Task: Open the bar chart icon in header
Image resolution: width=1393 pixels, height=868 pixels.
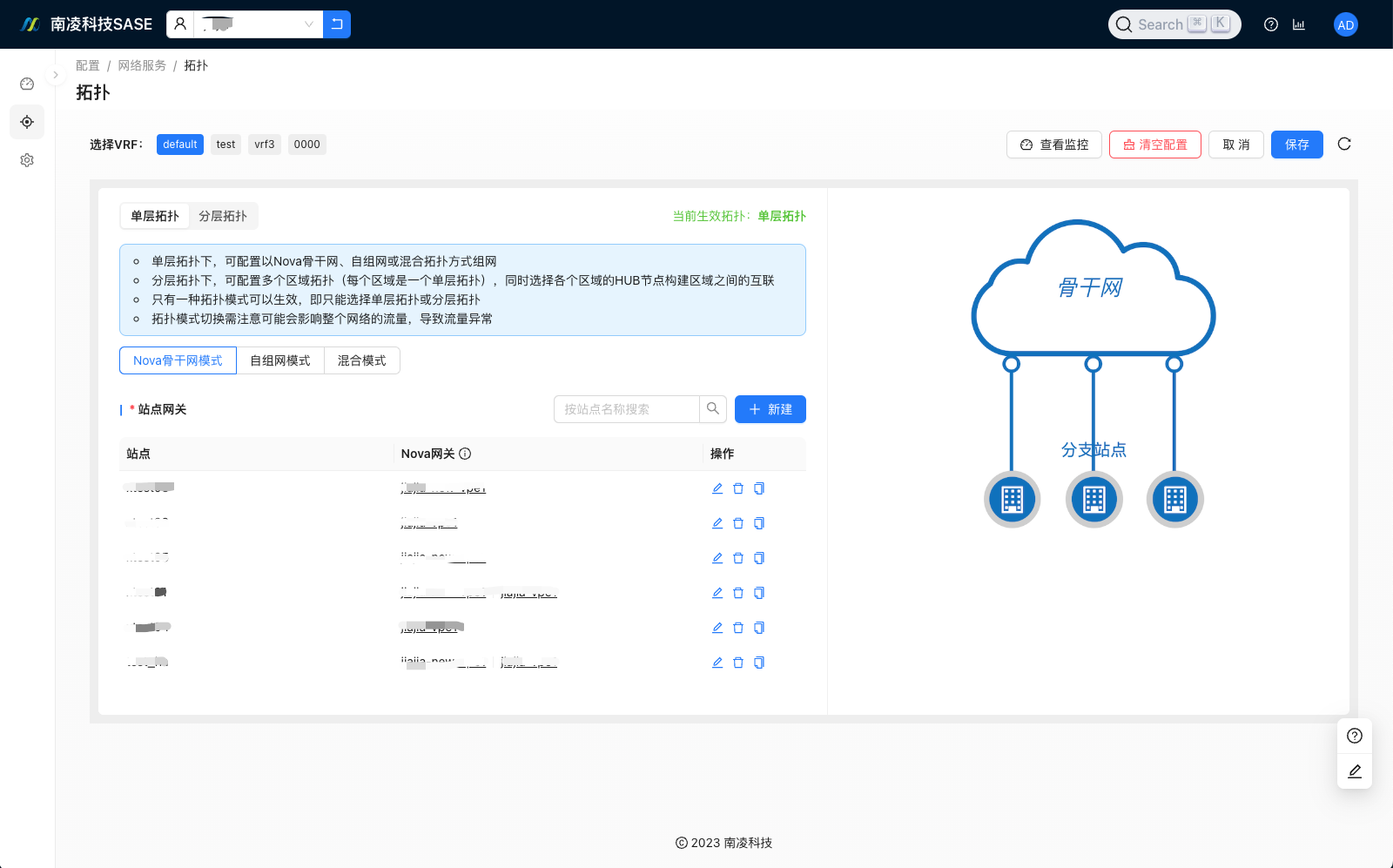Action: point(1299,24)
